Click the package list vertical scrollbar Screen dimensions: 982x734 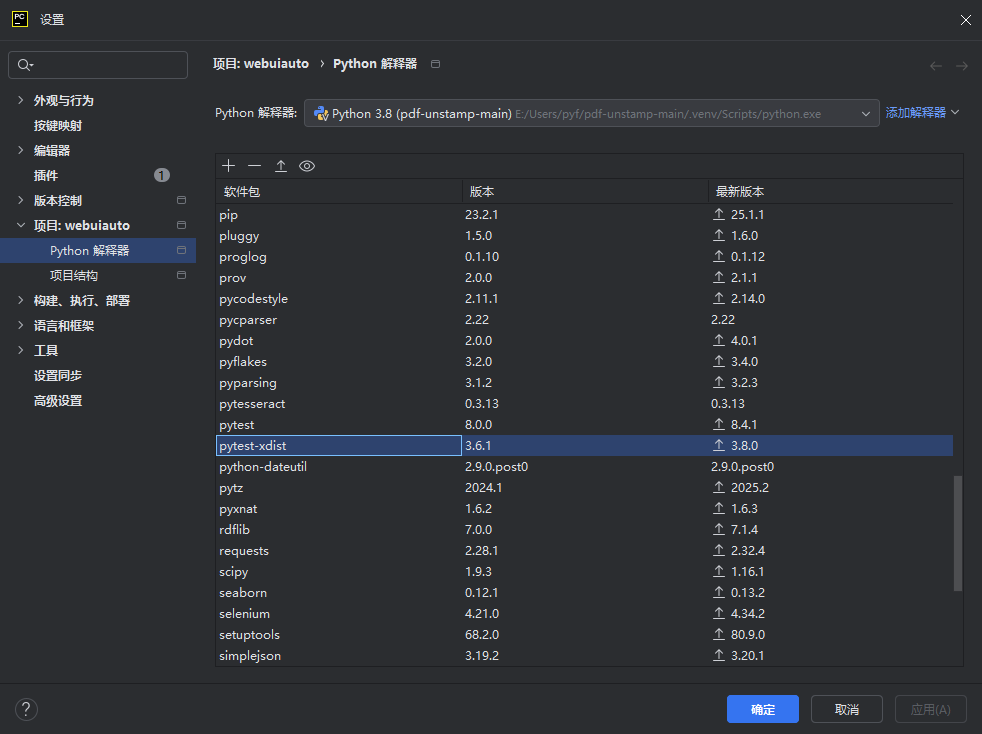tap(958, 533)
